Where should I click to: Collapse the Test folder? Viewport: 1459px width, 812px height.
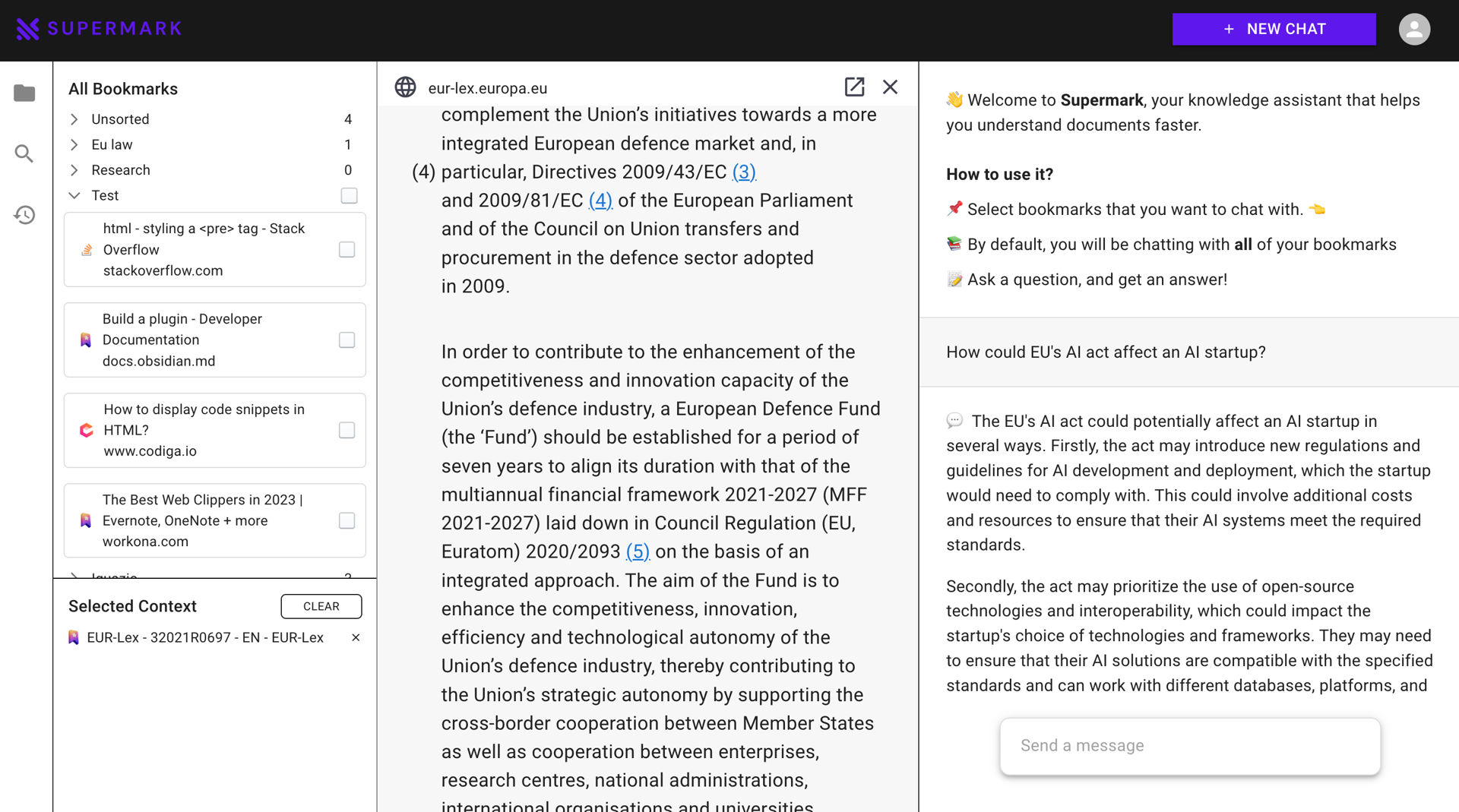74,196
